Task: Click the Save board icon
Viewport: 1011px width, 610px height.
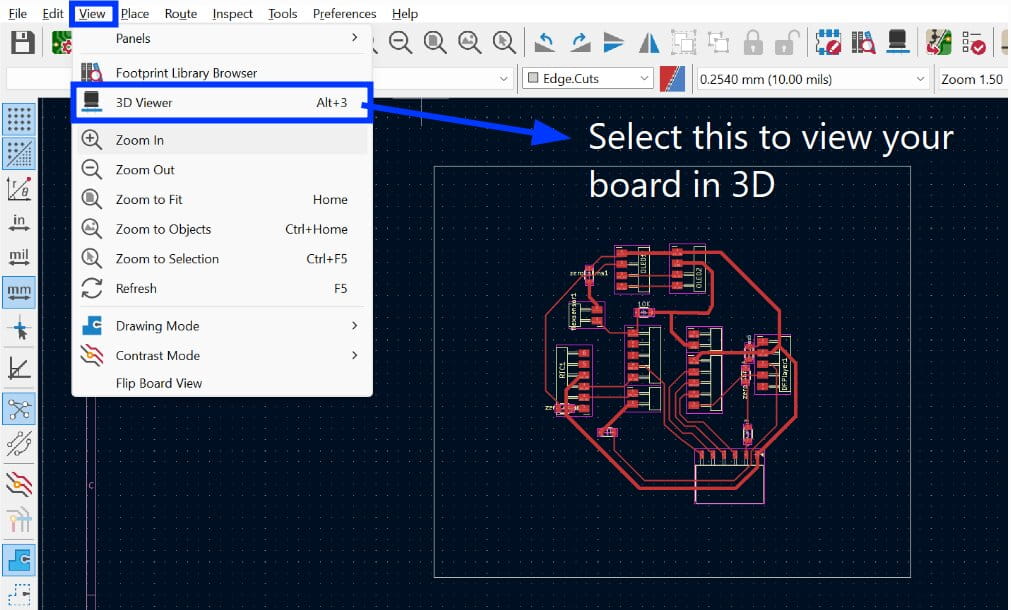Action: 23,43
